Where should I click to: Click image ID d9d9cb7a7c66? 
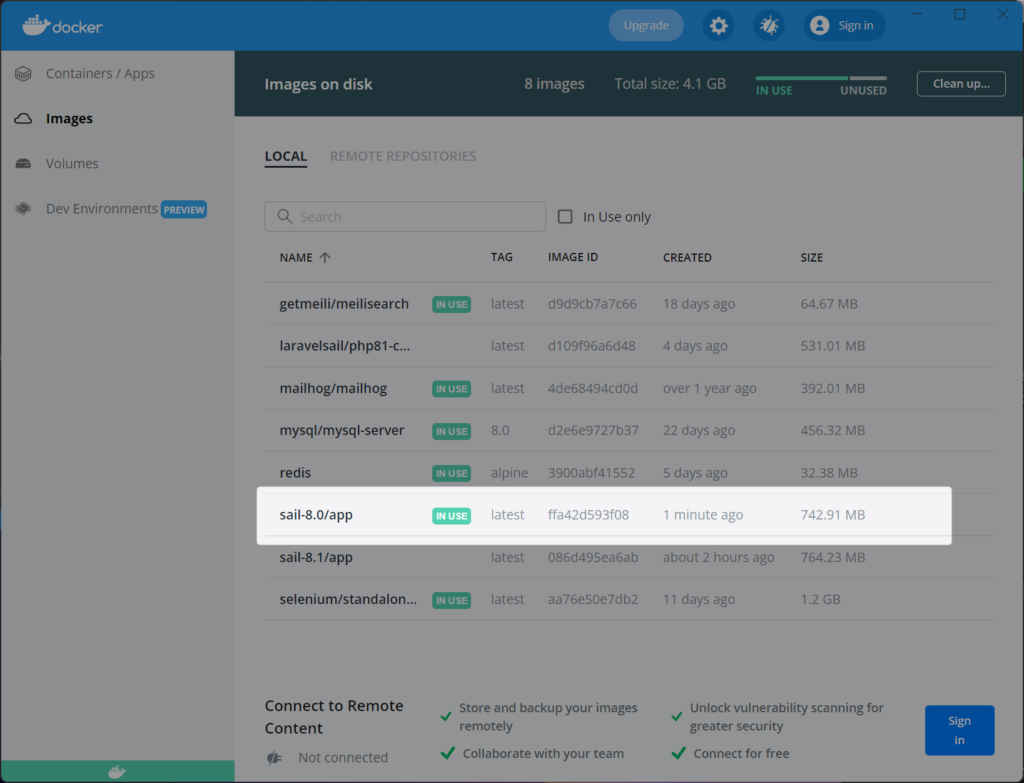[x=592, y=304]
